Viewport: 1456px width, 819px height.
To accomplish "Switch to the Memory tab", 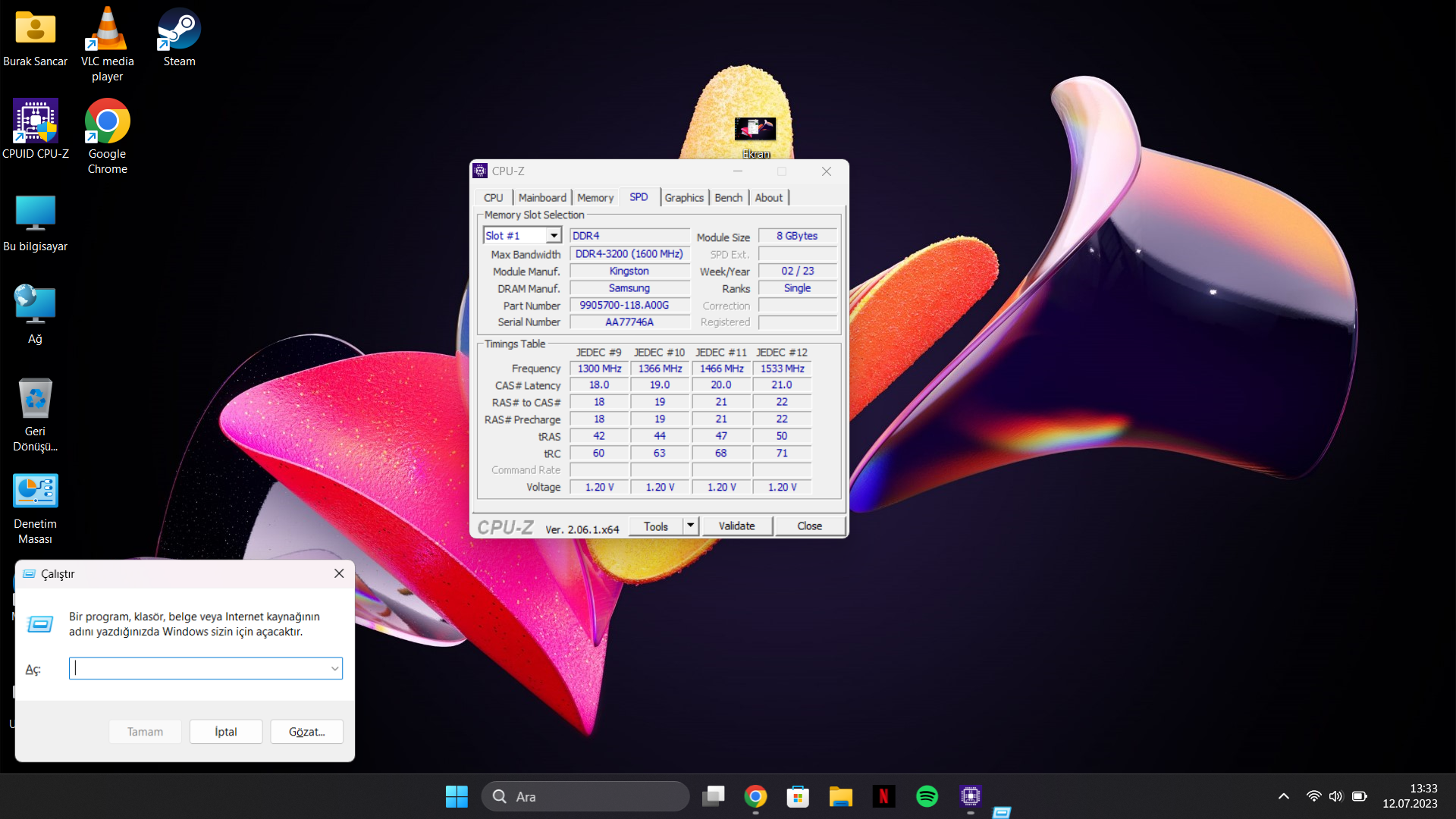I will tap(595, 197).
